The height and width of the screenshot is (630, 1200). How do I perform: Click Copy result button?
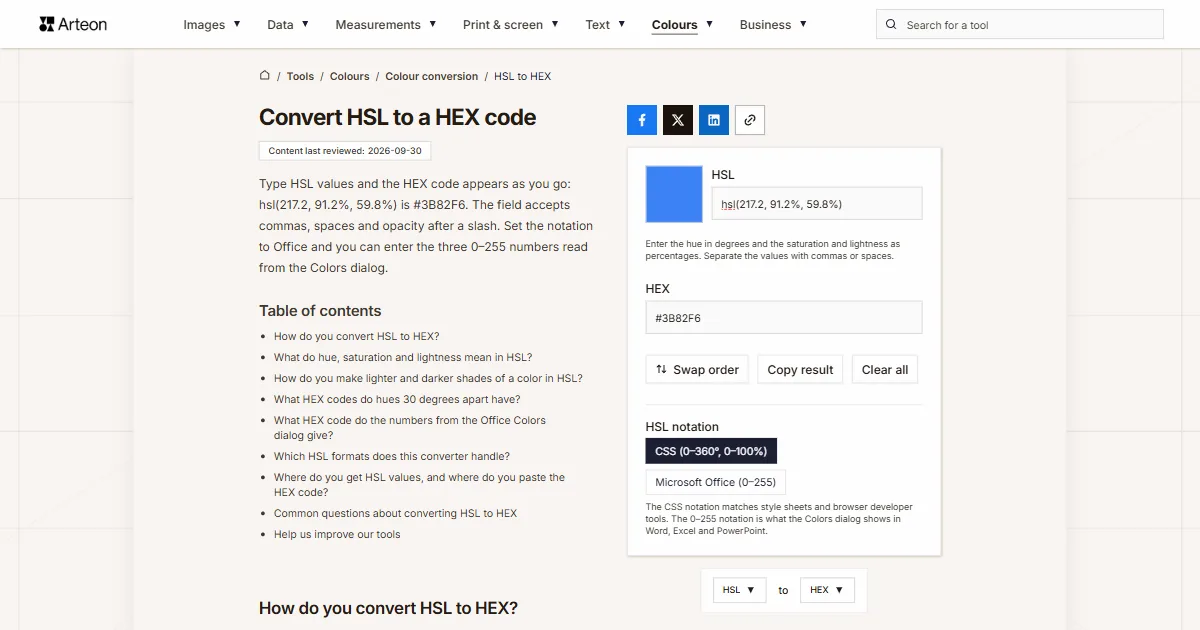(800, 369)
